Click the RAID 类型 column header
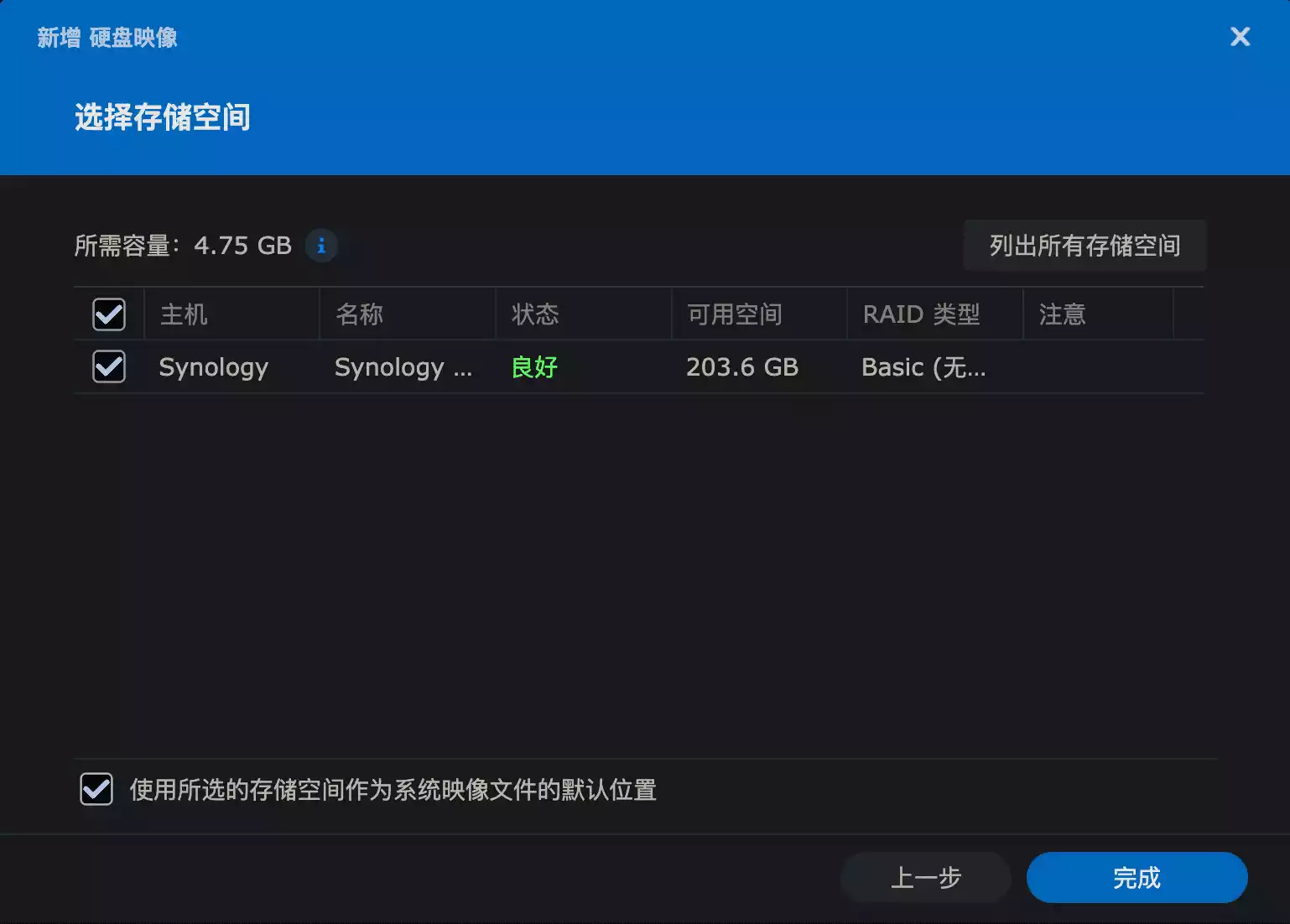 [922, 314]
